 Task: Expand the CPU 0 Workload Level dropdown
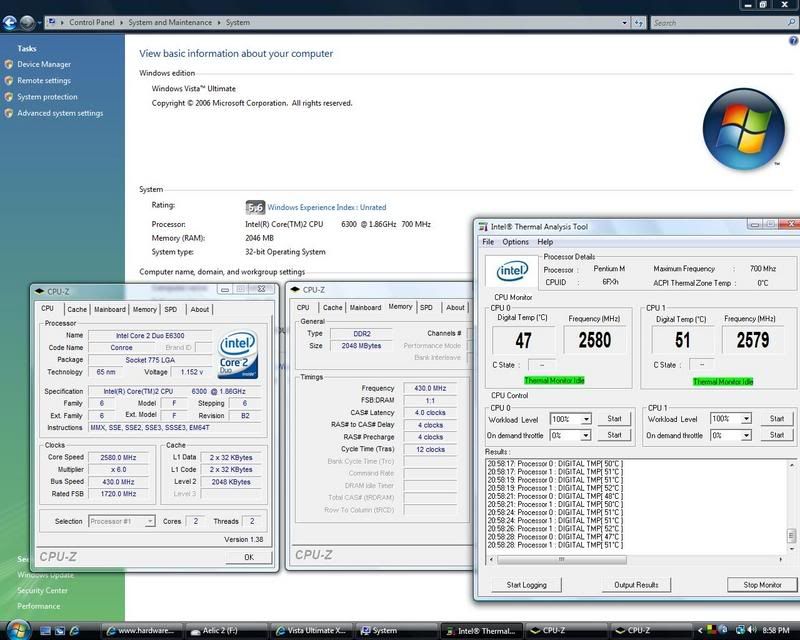click(586, 419)
